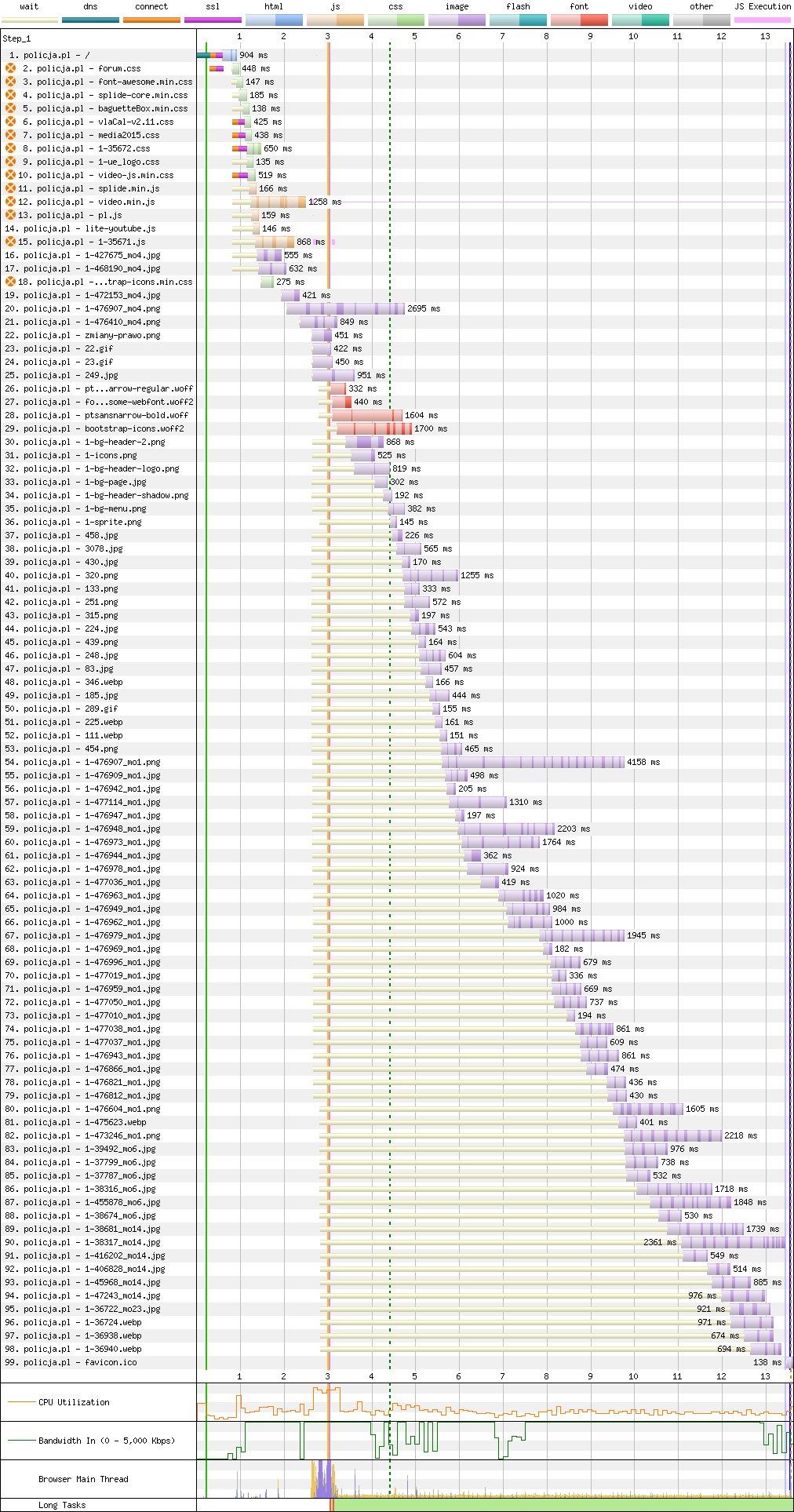
Task: Click the blocking icon next to splide.min.js
Action: pyautogui.click(x=10, y=188)
